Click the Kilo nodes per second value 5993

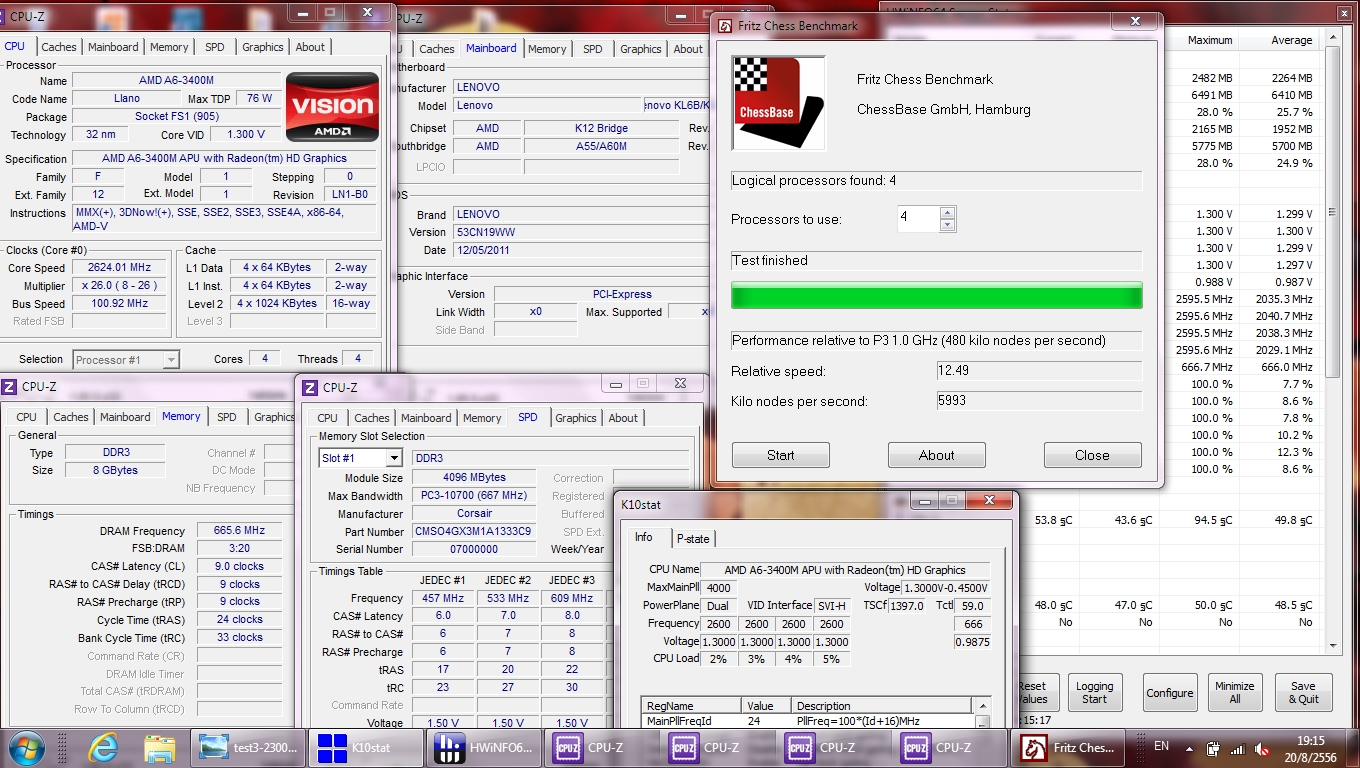tap(1038, 401)
